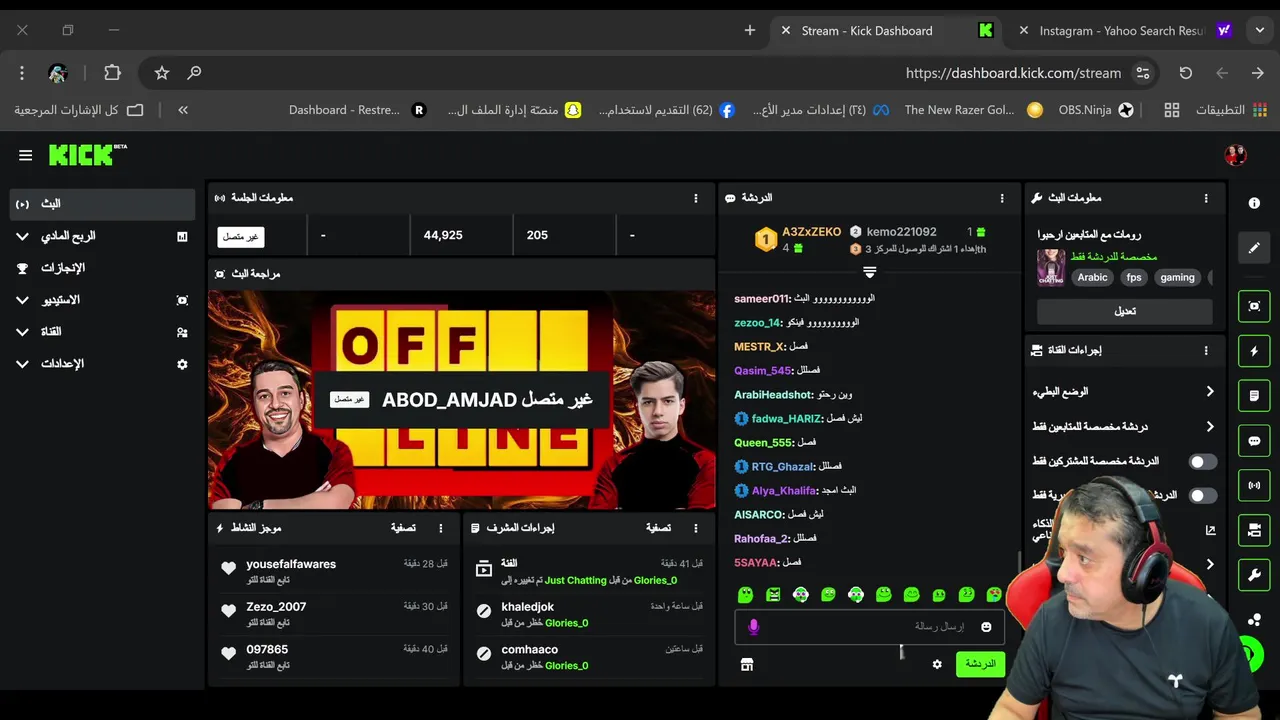Viewport: 1280px width, 720px height.
Task: Open Dashboard - Restre... bookmark
Action: click(x=357, y=110)
